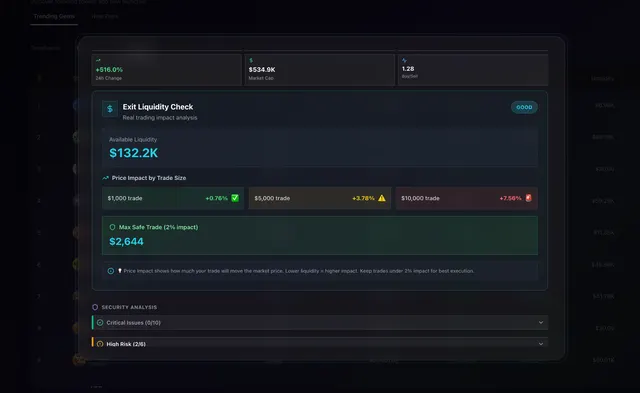
Task: Click the Max Safe Trade (2% impact) label
Action: [158, 227]
